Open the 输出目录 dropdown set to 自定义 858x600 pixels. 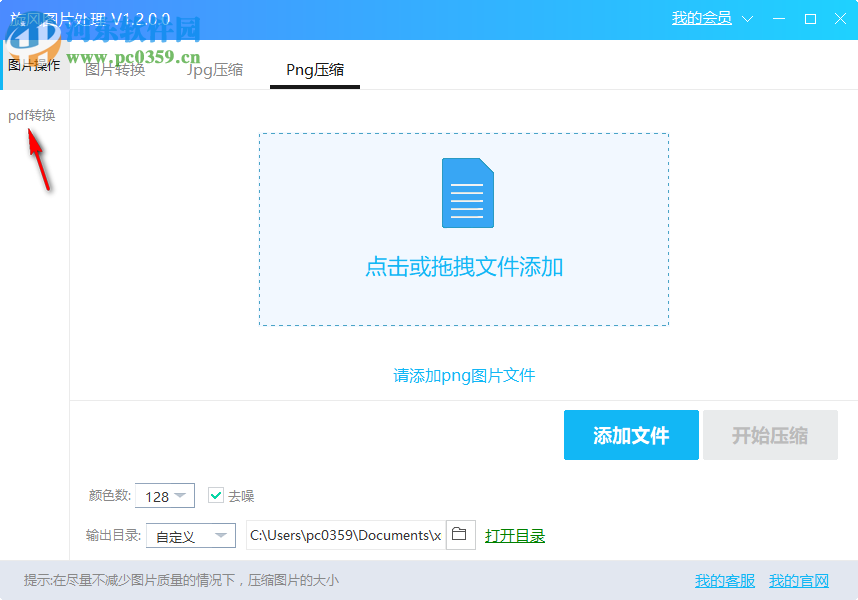click(x=190, y=535)
